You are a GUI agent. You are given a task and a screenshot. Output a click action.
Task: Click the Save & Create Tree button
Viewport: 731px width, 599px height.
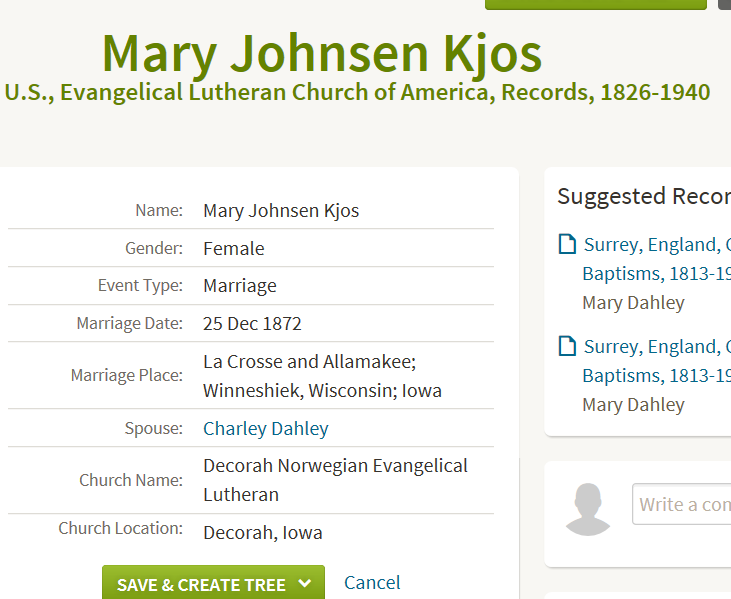pos(214,583)
